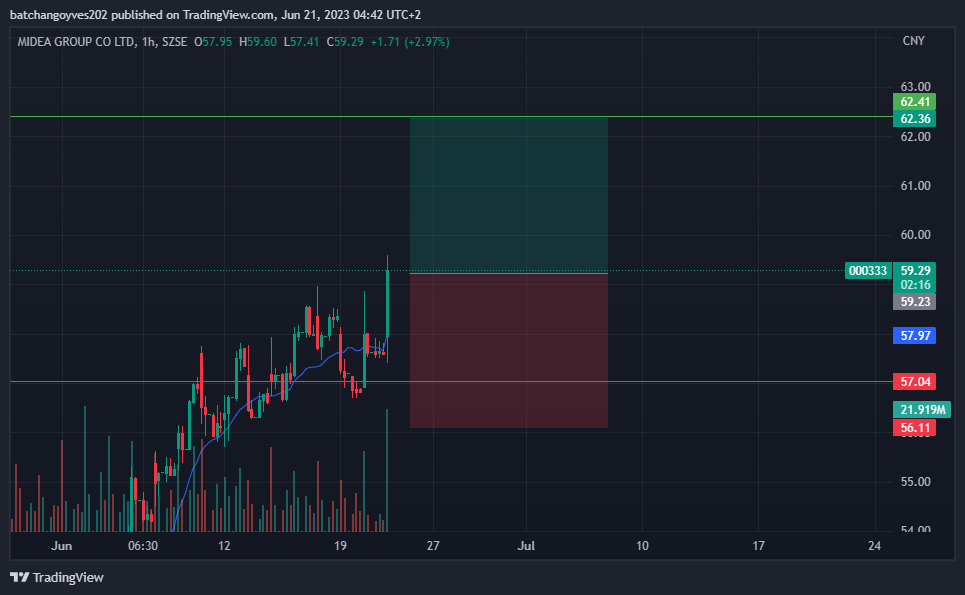Click the C59.29 close value in header
The height and width of the screenshot is (595, 965).
click(345, 42)
